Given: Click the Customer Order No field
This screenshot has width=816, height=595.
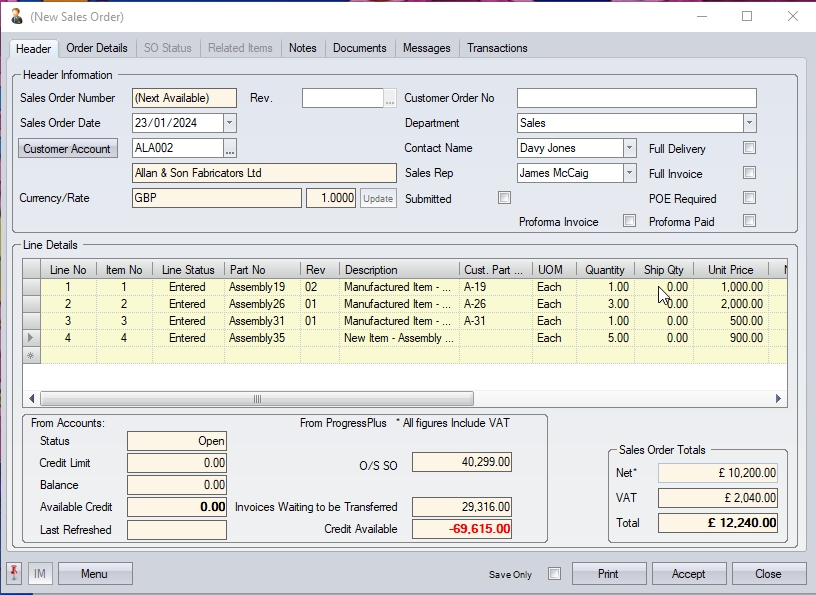Looking at the screenshot, I should (x=636, y=98).
